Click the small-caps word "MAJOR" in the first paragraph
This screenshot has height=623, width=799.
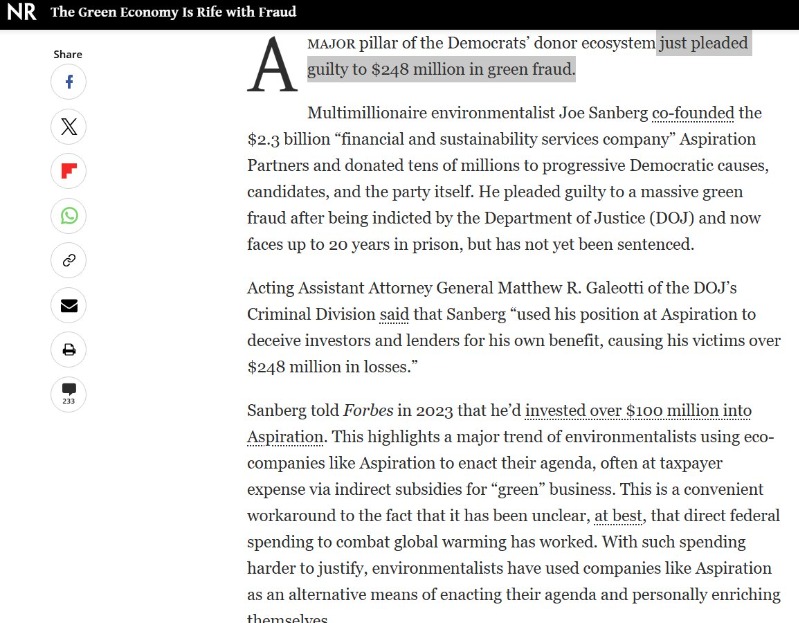[x=331, y=44]
